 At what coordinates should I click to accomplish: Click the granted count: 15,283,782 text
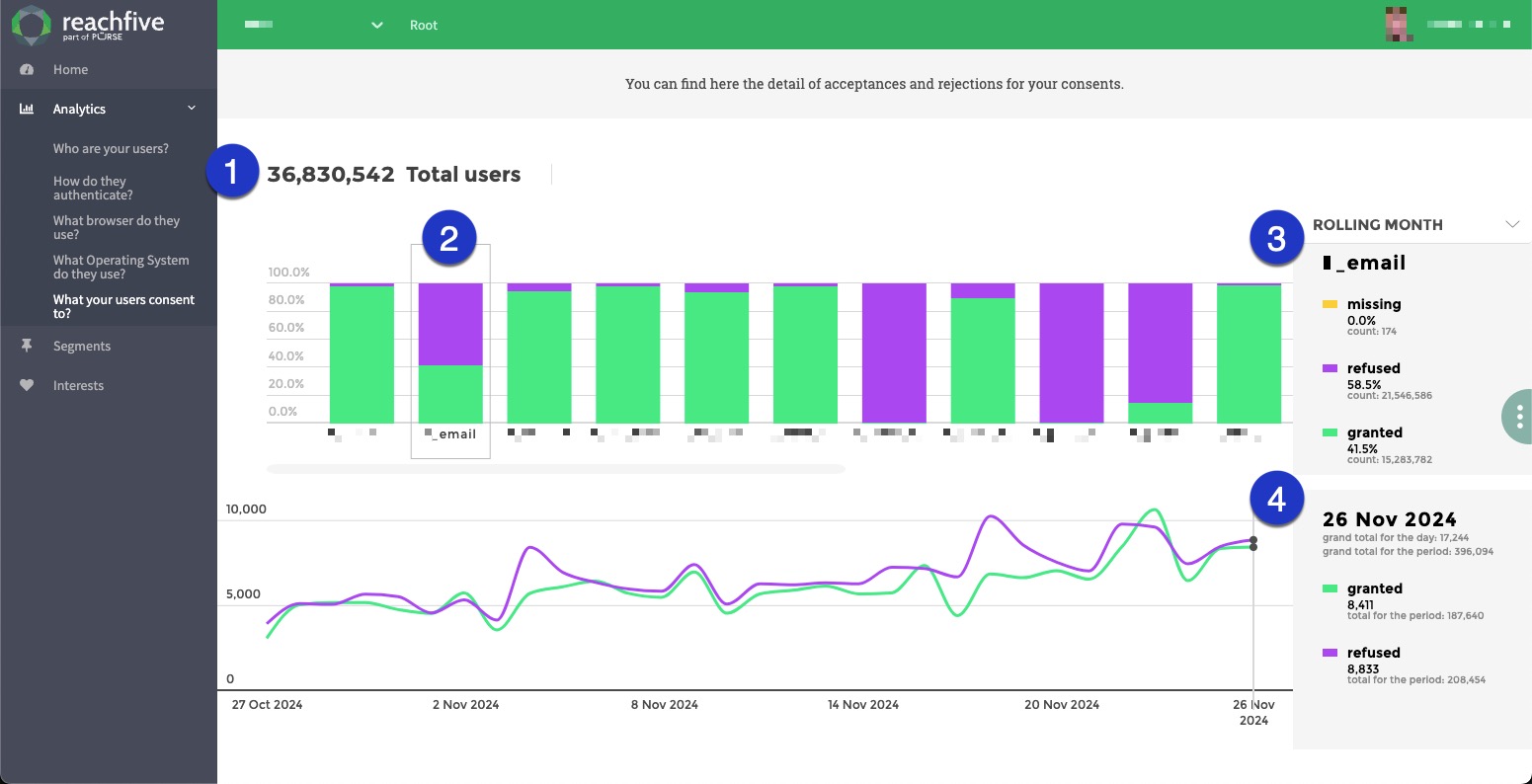coord(1390,459)
